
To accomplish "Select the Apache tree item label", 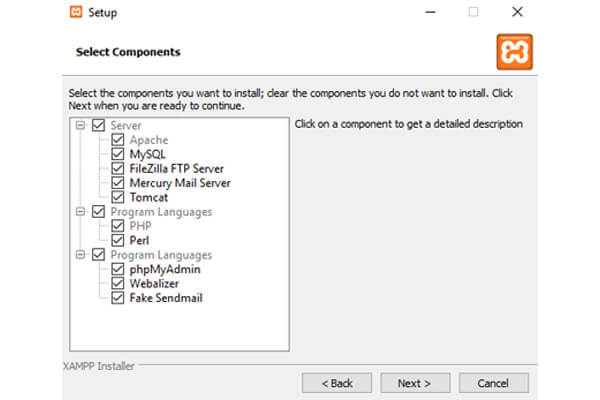I will [148, 140].
